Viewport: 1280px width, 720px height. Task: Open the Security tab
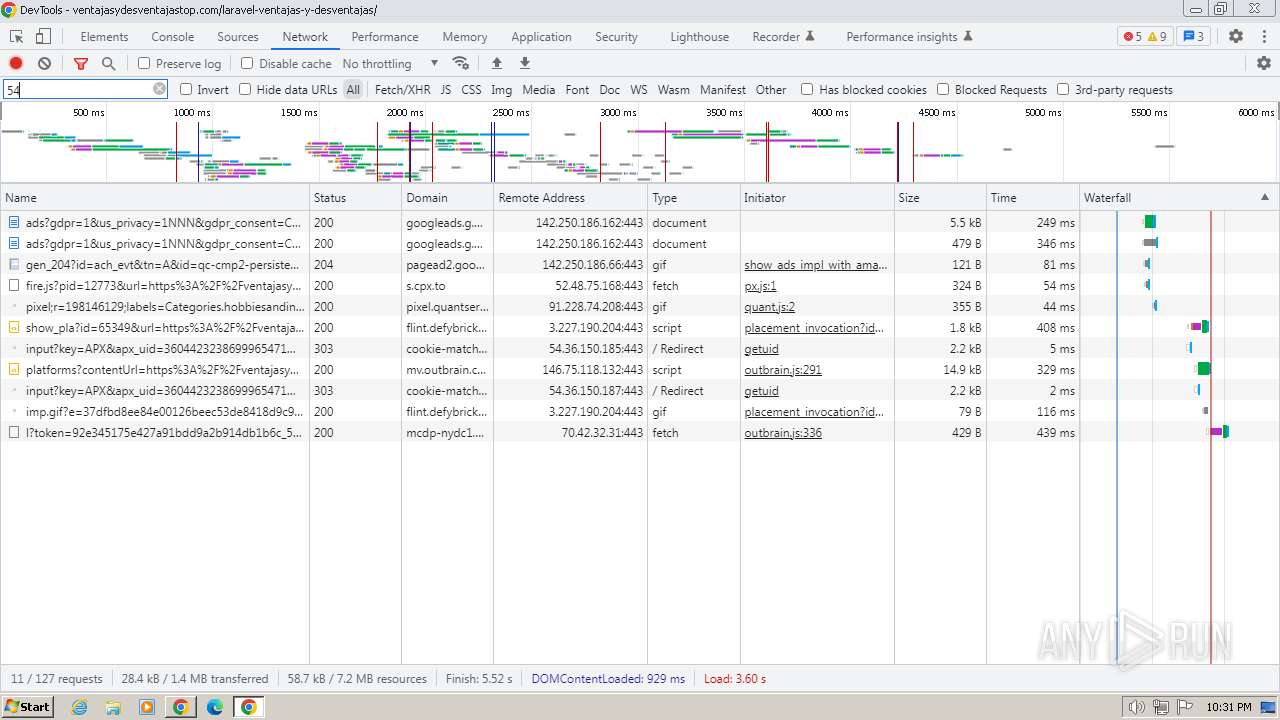[616, 36]
